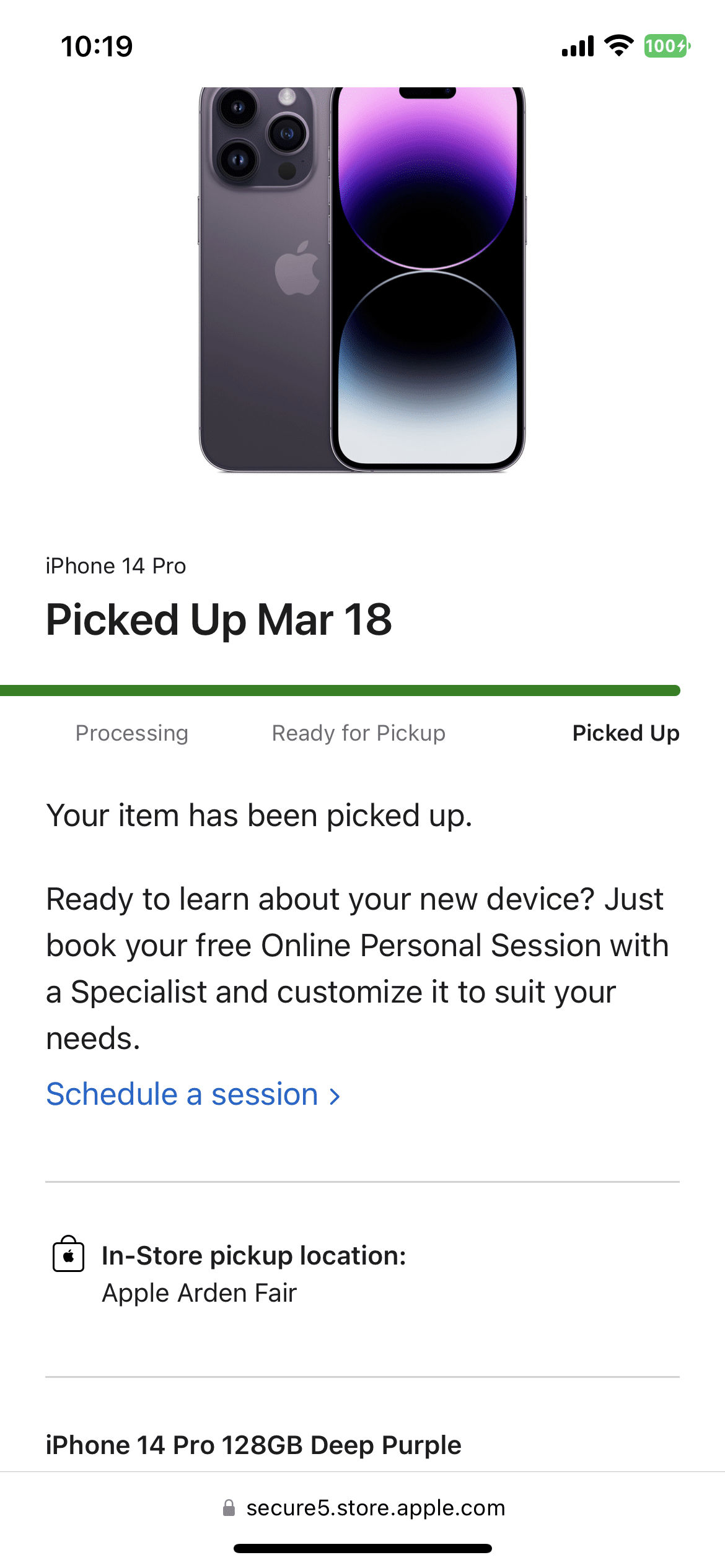This screenshot has height=1568, width=725.
Task: Tap the Picked Up Mar 18 heading
Action: 219,620
